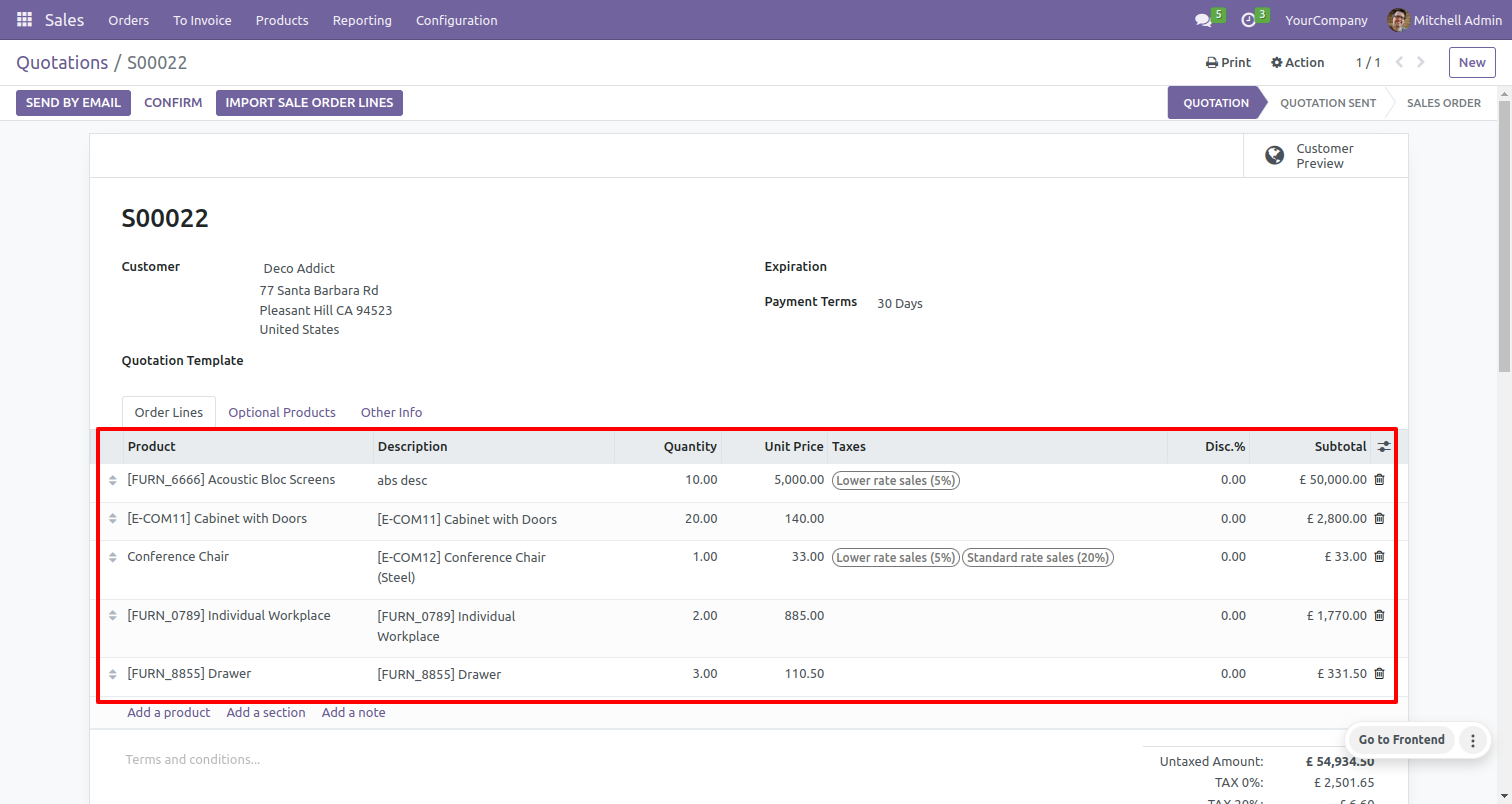Open the Reporting menu
Viewport: 1512px width, 804px height.
tap(362, 20)
